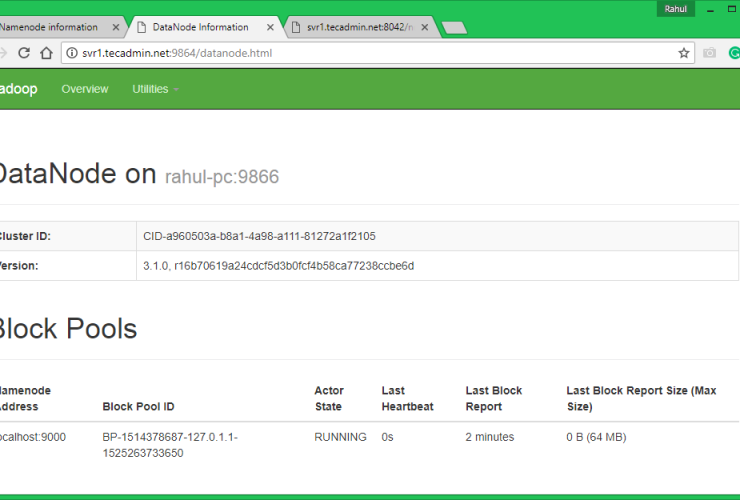The height and width of the screenshot is (500, 740).
Task: Click the page info icon in address bar
Action: pos(72,53)
